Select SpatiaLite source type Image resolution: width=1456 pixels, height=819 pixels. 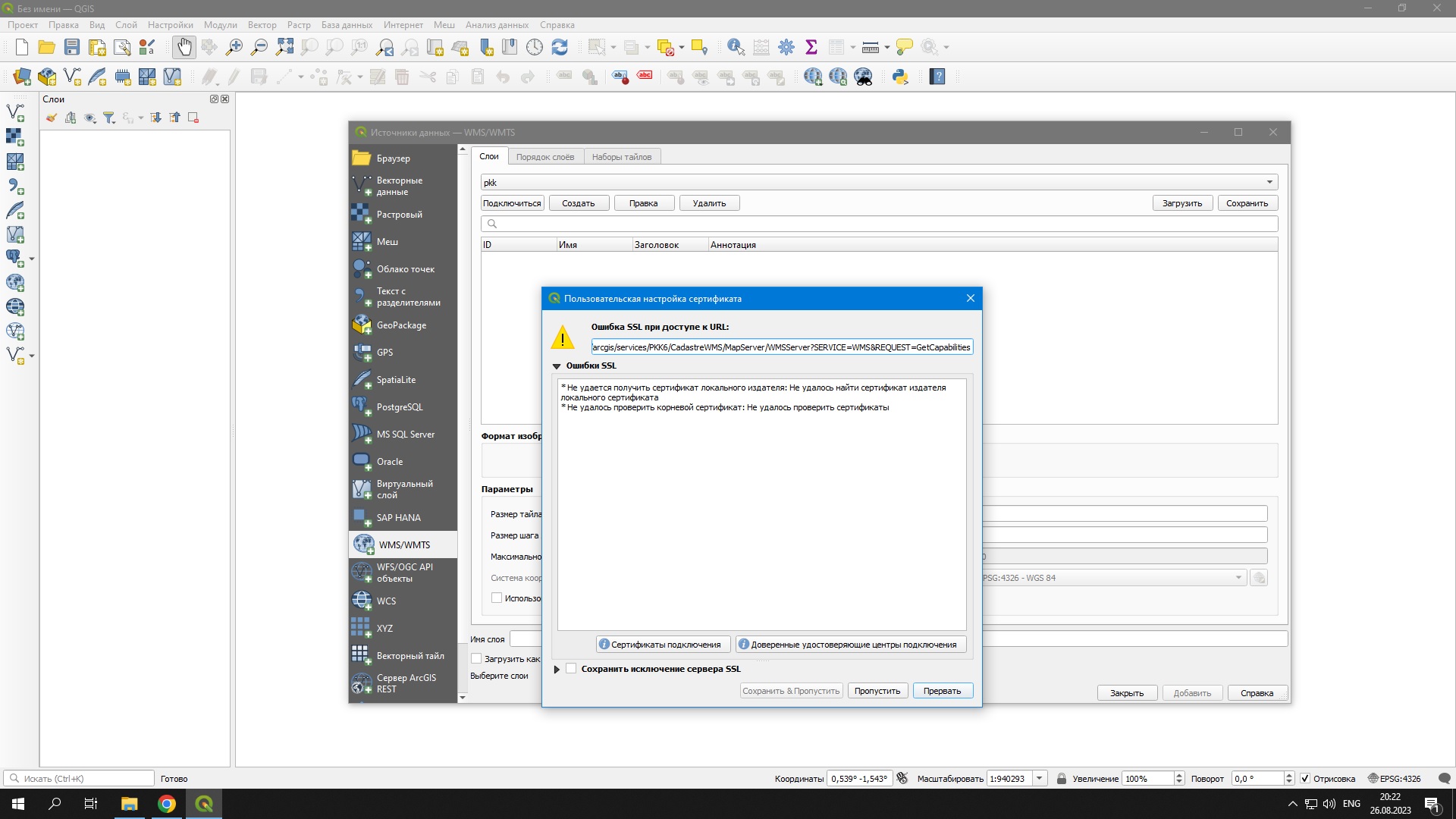coord(403,380)
